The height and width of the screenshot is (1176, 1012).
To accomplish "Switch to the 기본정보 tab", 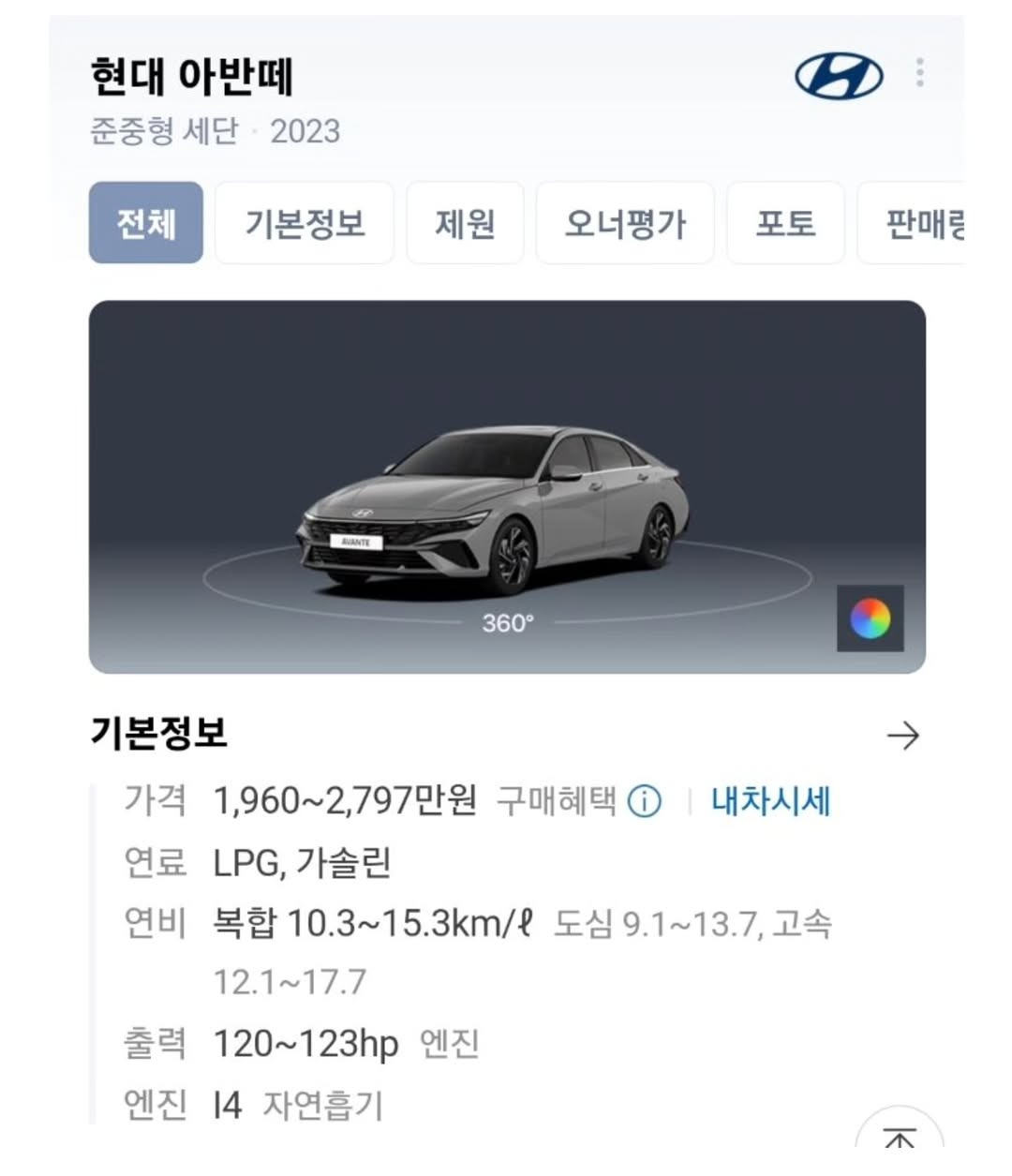I will tap(305, 223).
